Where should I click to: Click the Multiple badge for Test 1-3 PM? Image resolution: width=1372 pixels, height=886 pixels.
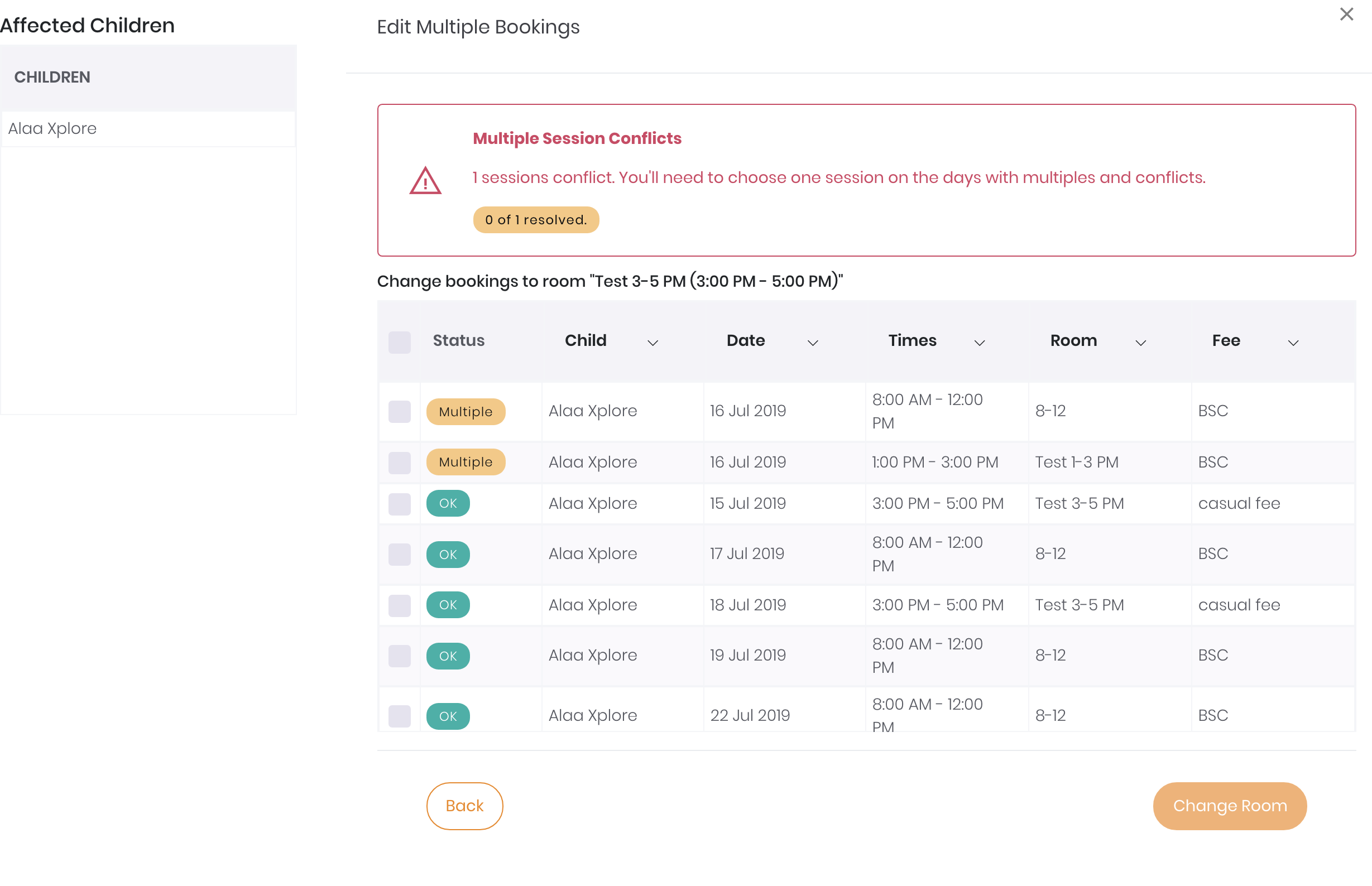coord(466,462)
